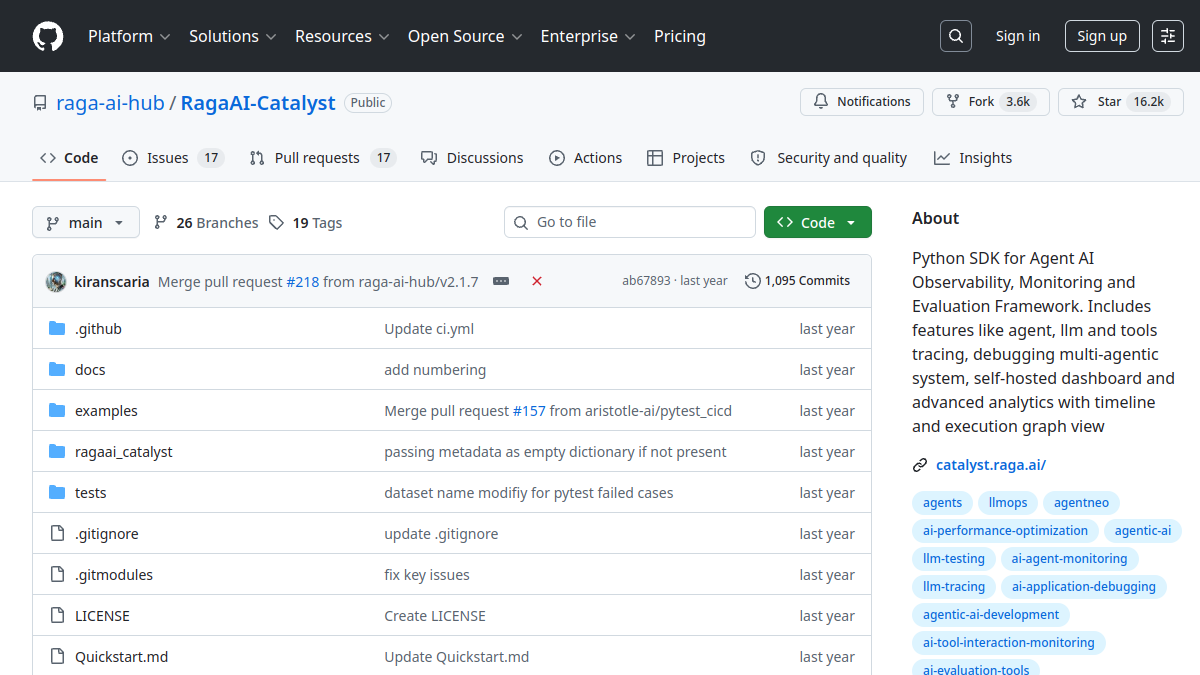Switch to the Security and quality tab
This screenshot has width=1200, height=675.
829,158
